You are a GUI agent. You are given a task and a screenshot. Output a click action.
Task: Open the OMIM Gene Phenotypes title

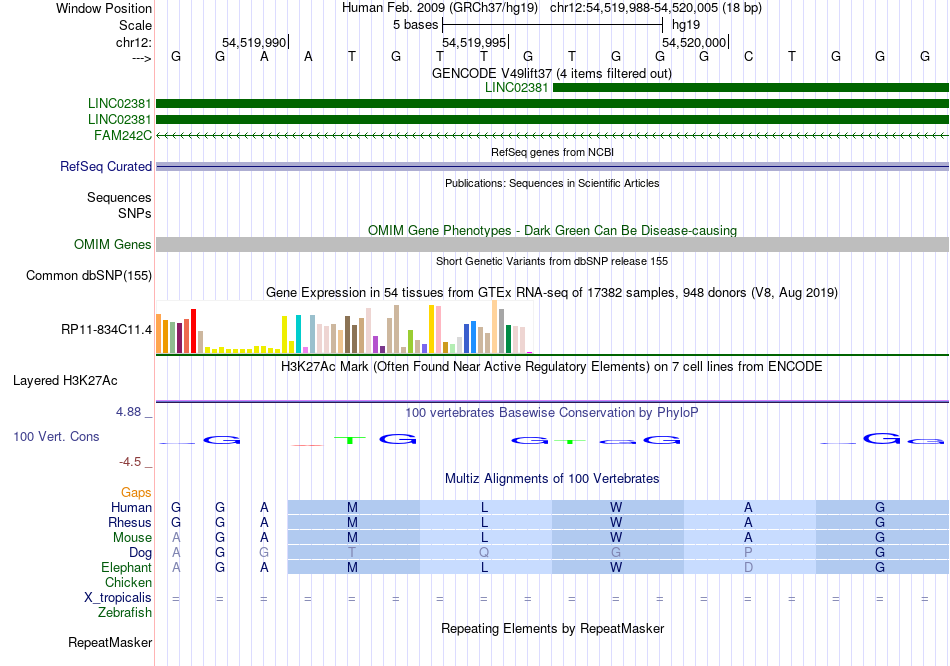(552, 230)
